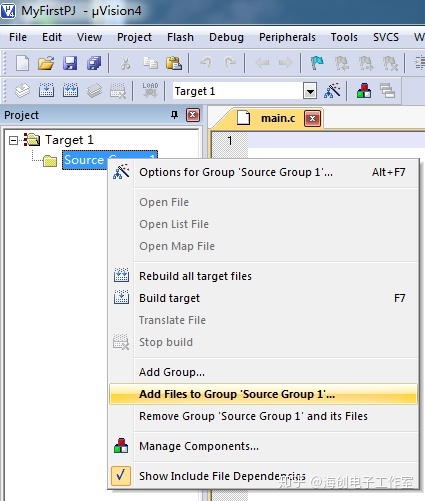Select Target 1 in project tree
Image resolution: width=425 pixels, height=501 pixels.
tap(69, 140)
